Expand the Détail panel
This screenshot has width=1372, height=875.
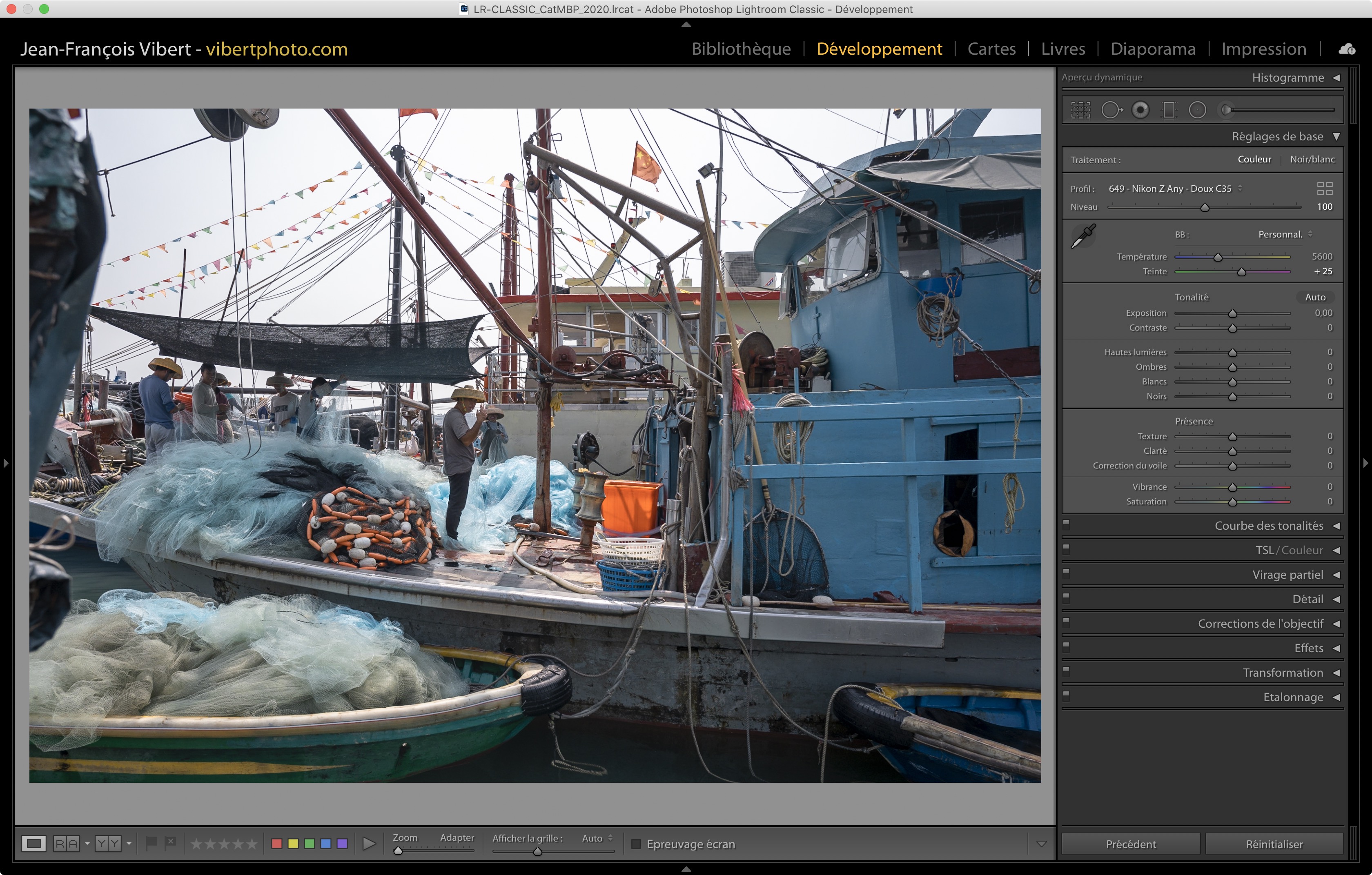1307,599
